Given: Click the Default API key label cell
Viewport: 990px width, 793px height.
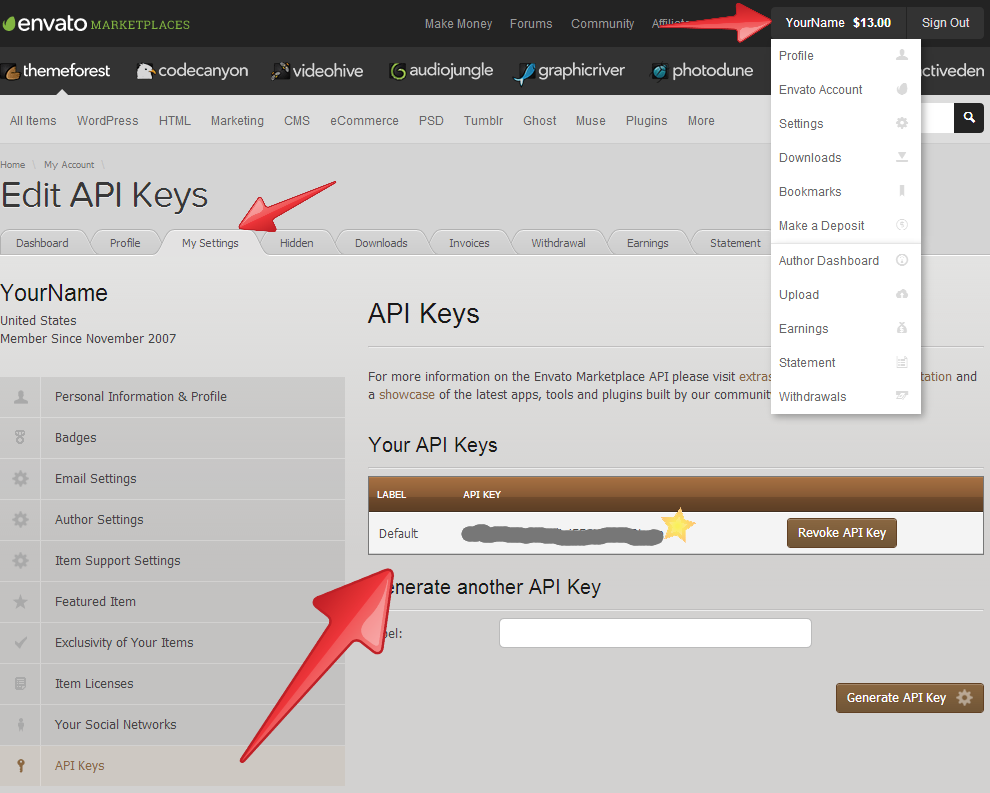Looking at the screenshot, I should [x=398, y=534].
